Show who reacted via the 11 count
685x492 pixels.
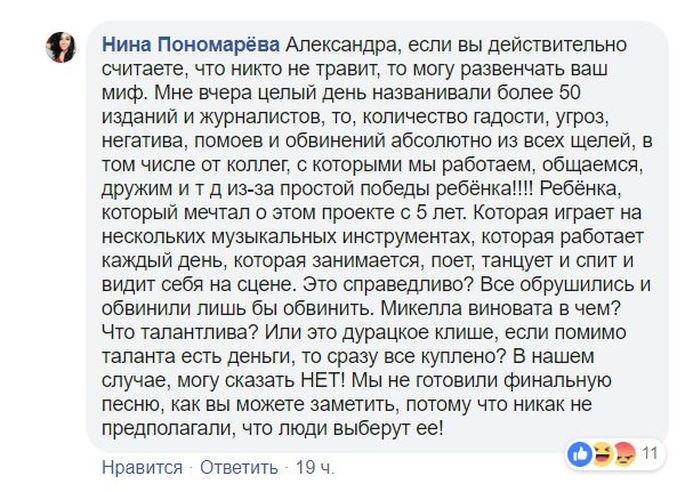click(x=650, y=454)
